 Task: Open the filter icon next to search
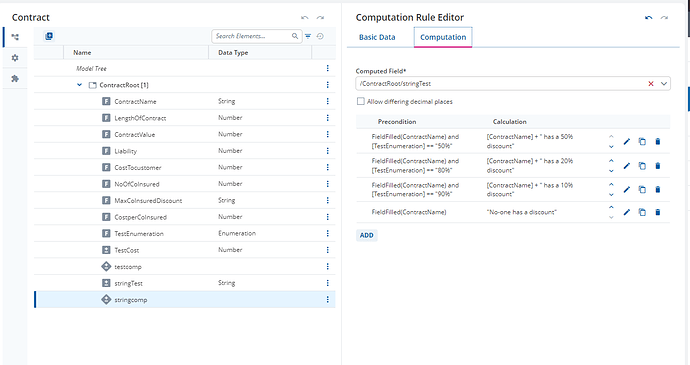click(x=308, y=36)
